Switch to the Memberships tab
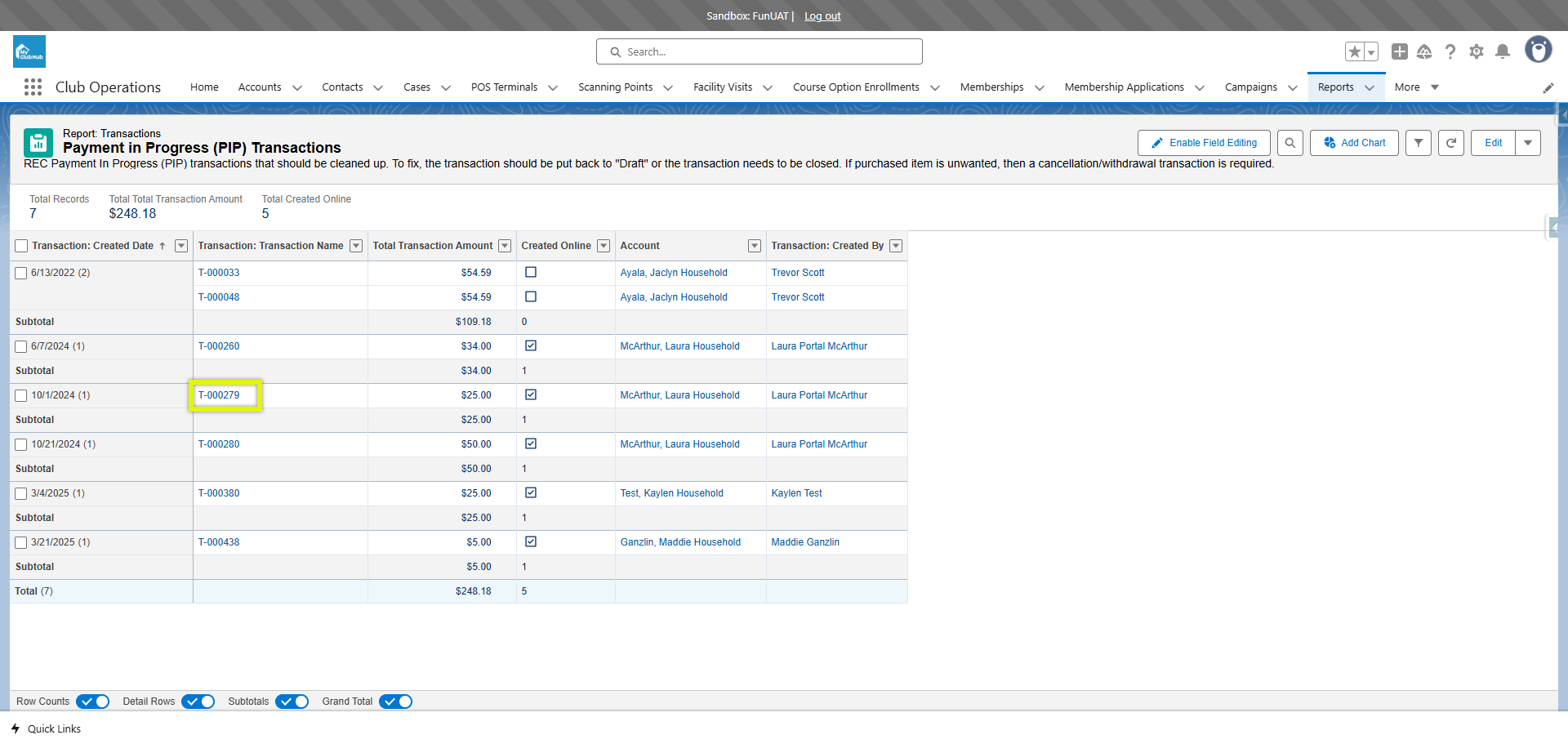Image resolution: width=1568 pixels, height=744 pixels. pos(991,87)
